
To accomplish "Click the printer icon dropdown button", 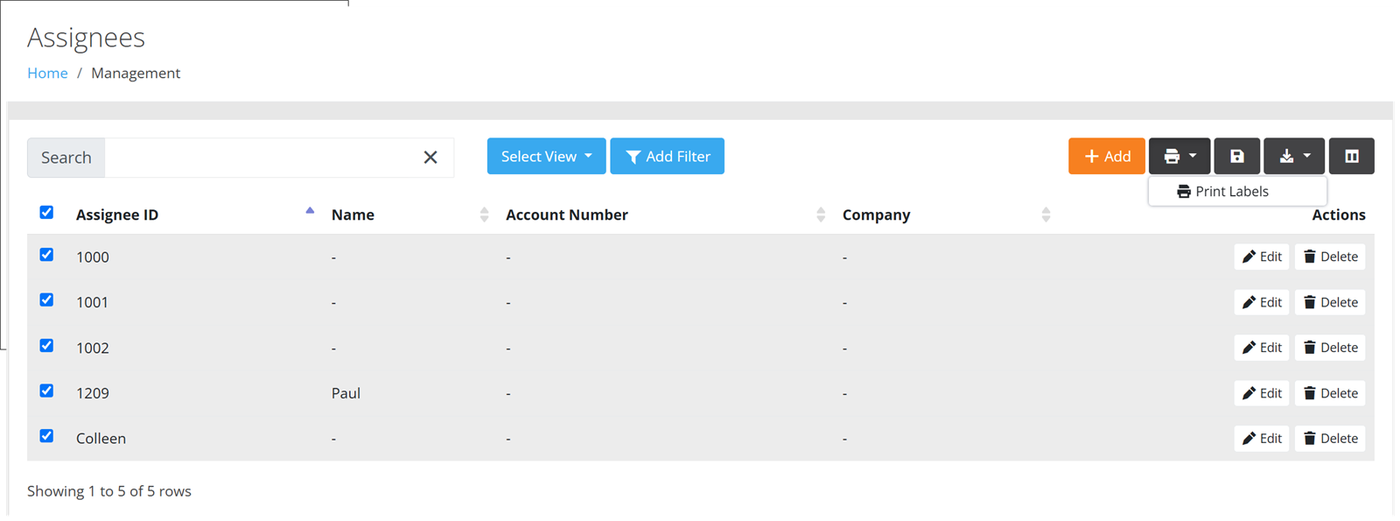I will [1180, 156].
